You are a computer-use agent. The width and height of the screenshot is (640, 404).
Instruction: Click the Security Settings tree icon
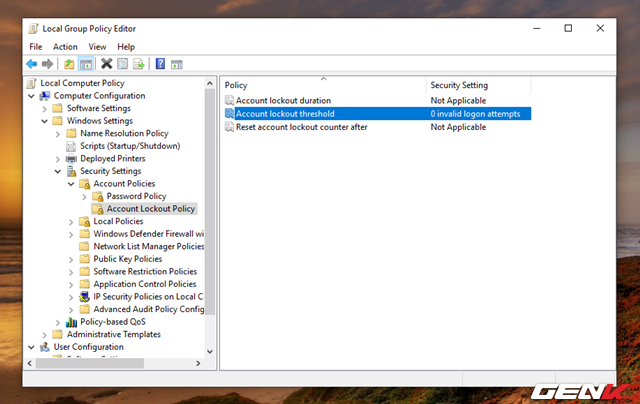click(x=72, y=171)
